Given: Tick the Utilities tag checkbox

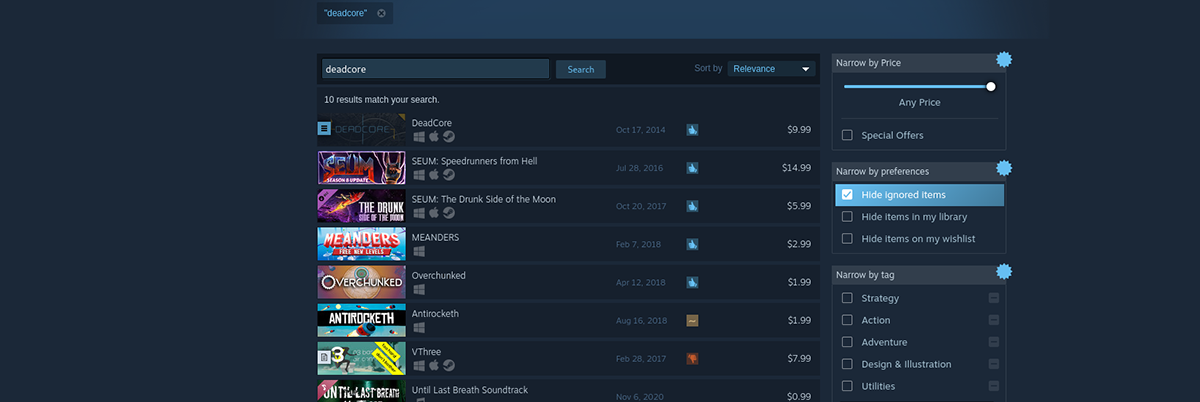Looking at the screenshot, I should [x=847, y=386].
